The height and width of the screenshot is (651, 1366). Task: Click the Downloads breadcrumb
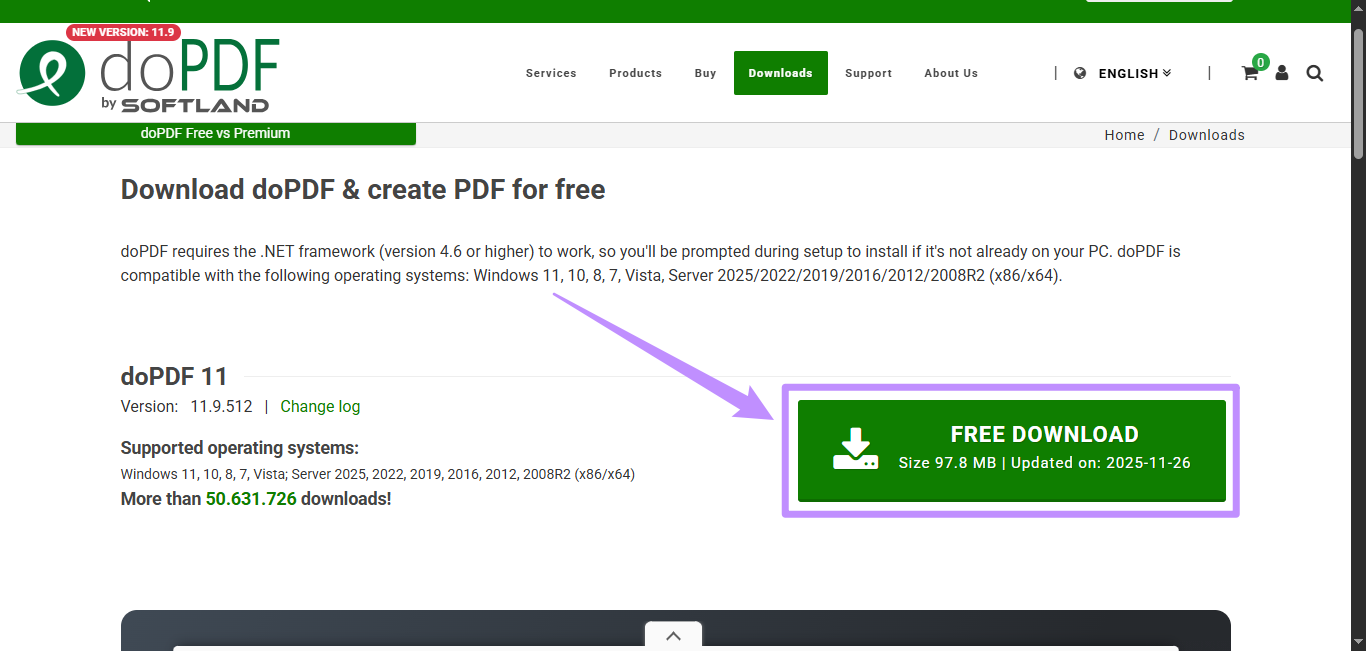(1207, 135)
